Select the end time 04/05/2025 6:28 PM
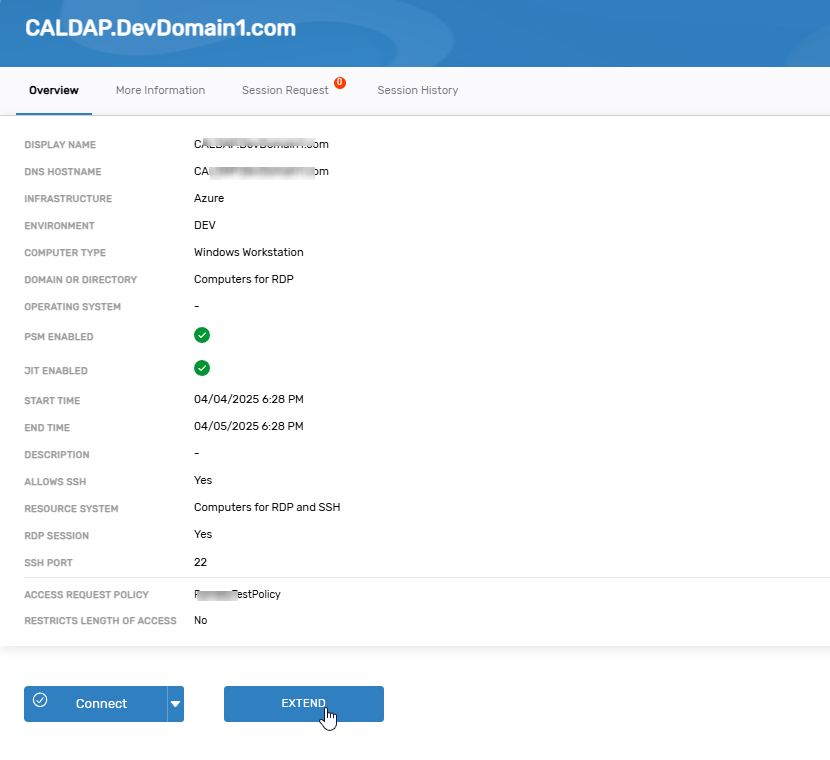Screen dimensions: 830x760 [248, 426]
